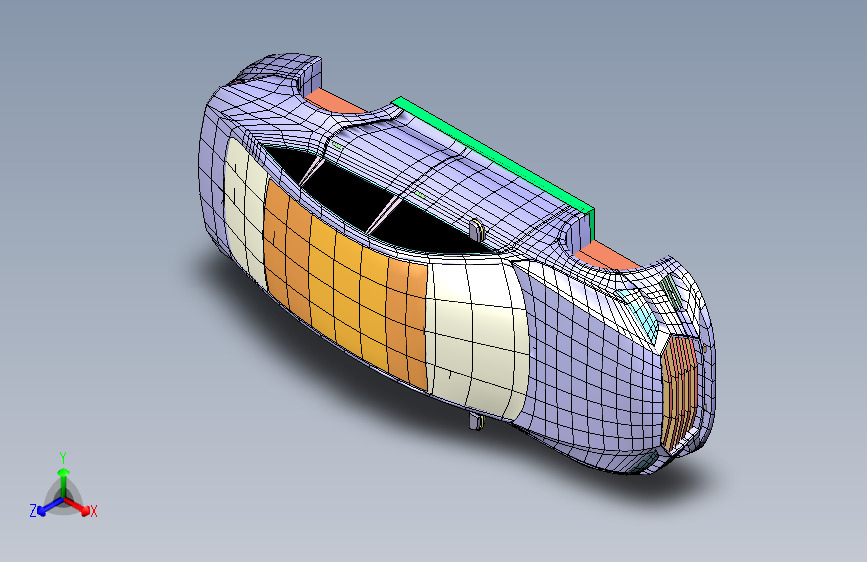Screen dimensions: 867x562
Task: Click the 'X' label of the triad
Action: pyautogui.click(x=93, y=512)
